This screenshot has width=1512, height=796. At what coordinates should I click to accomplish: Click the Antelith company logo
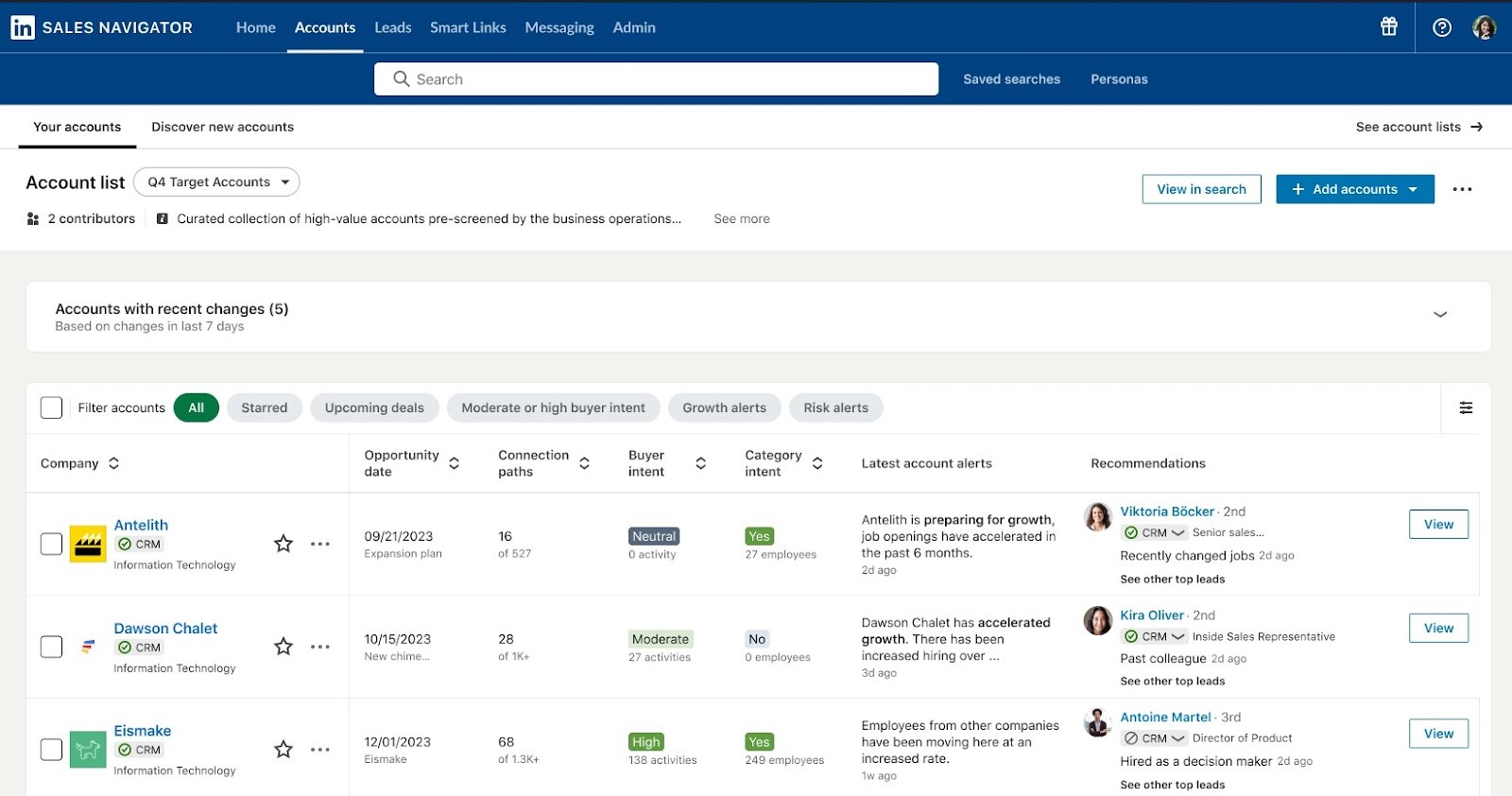tap(88, 544)
